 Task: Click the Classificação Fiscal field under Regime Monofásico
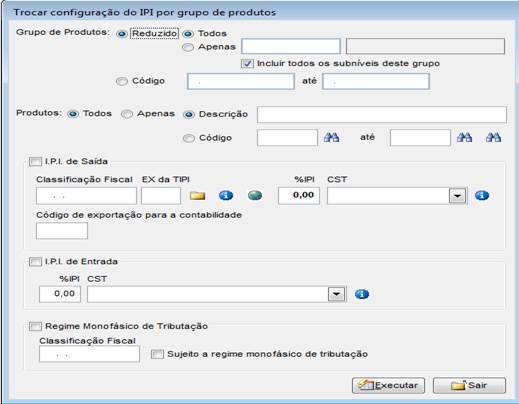pyautogui.click(x=89, y=354)
